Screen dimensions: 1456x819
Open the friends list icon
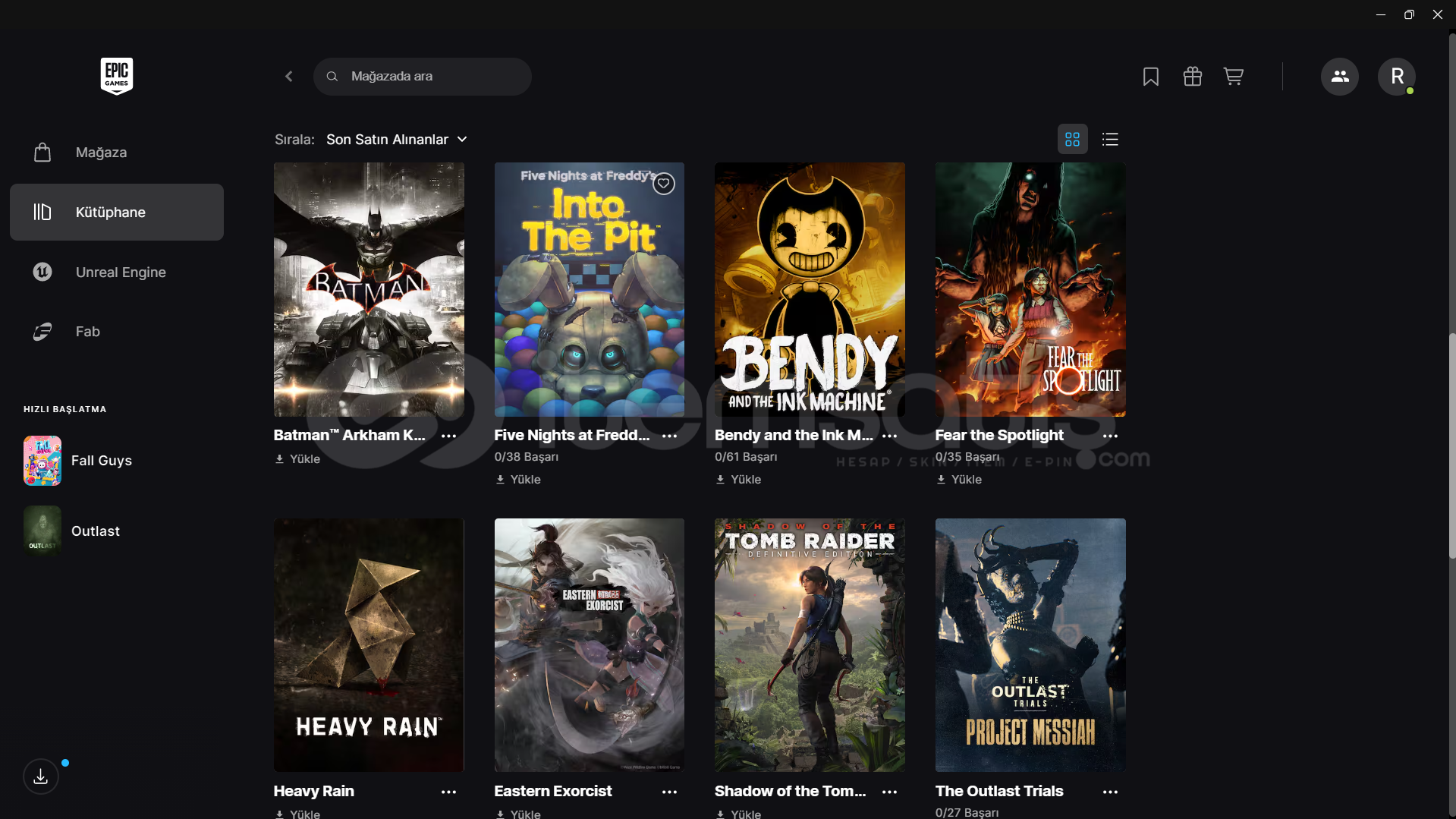pyautogui.click(x=1340, y=77)
